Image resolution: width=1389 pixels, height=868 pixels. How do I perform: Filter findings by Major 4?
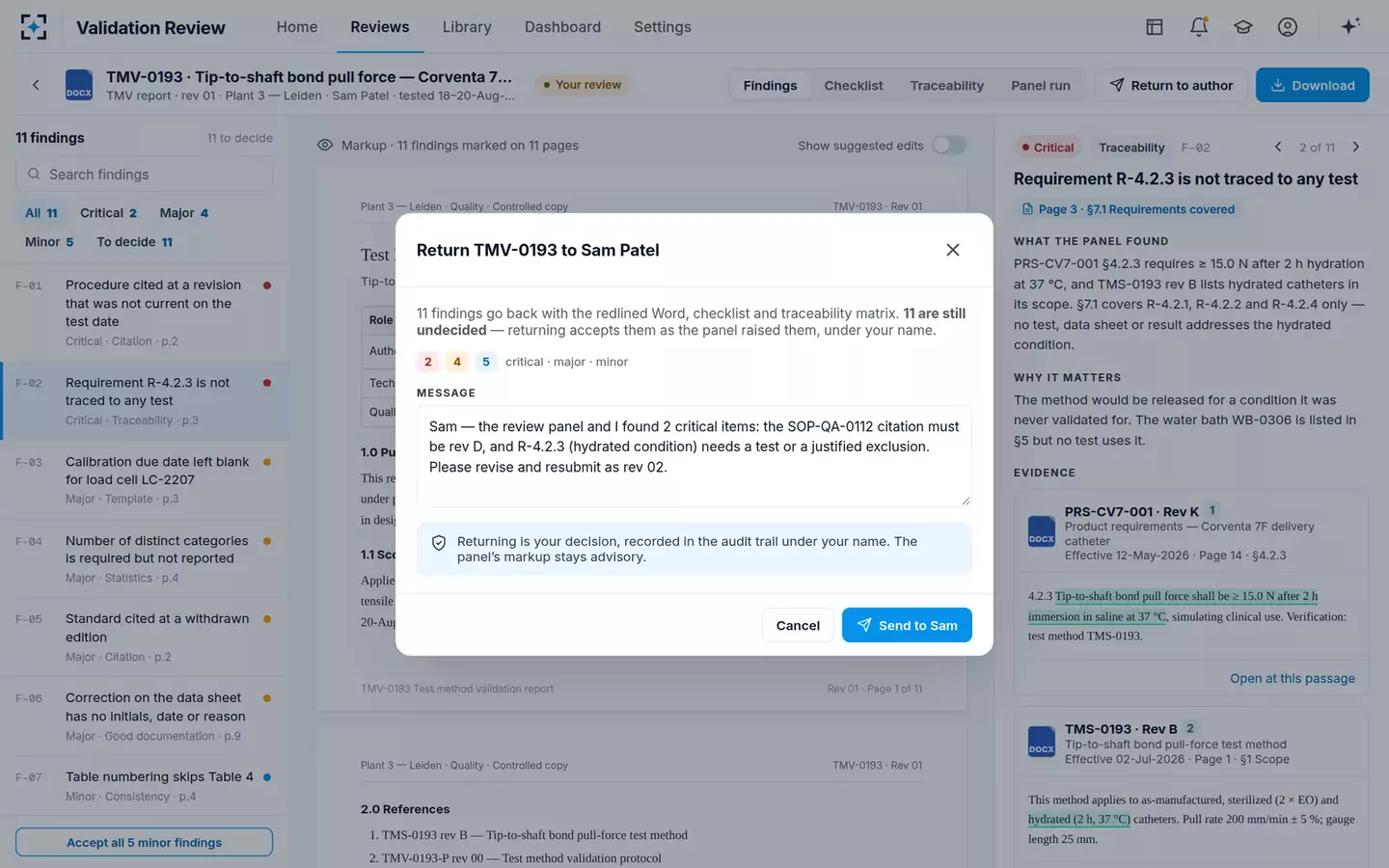coord(184,212)
